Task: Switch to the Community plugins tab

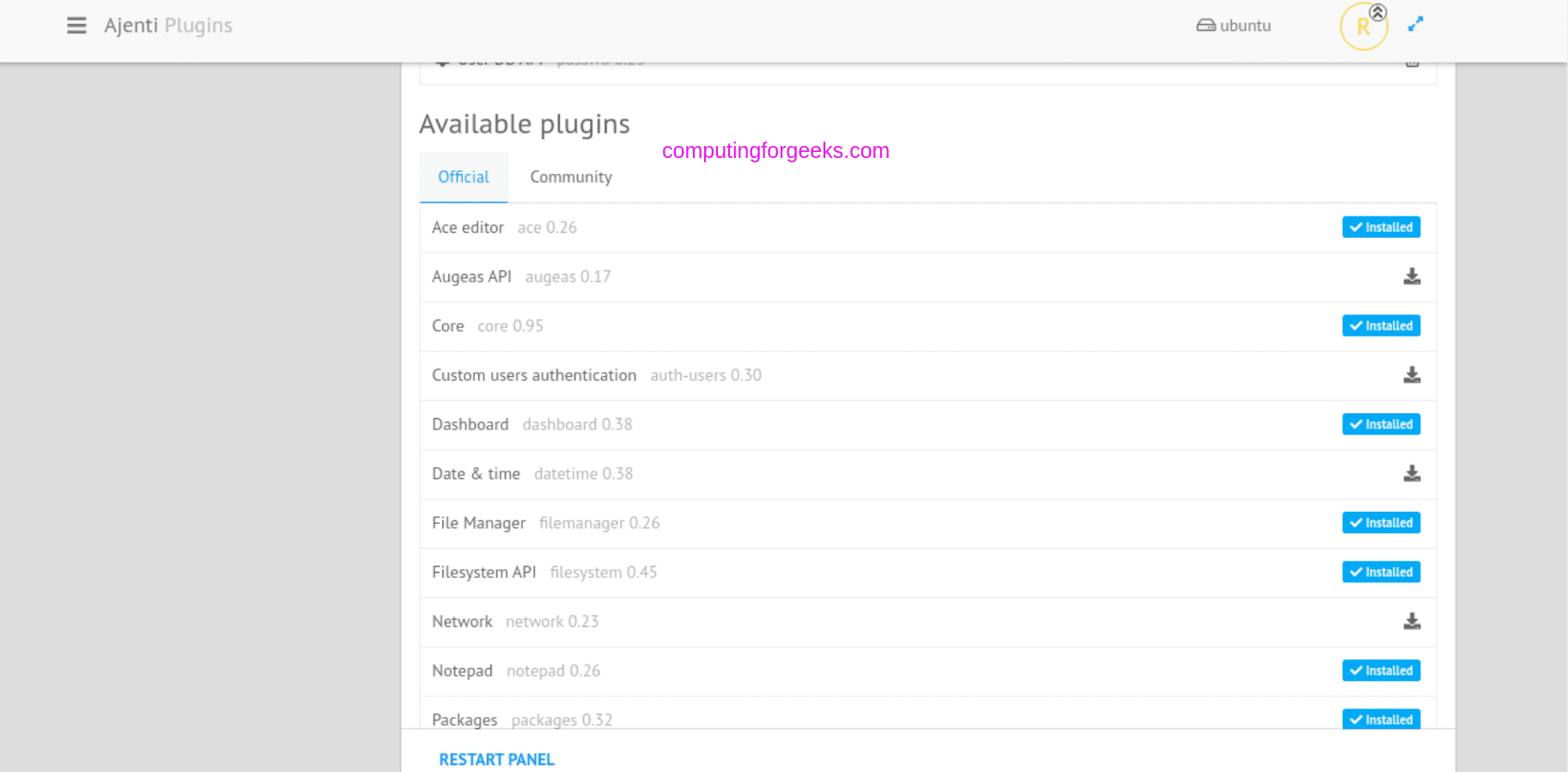Action: coord(571,177)
